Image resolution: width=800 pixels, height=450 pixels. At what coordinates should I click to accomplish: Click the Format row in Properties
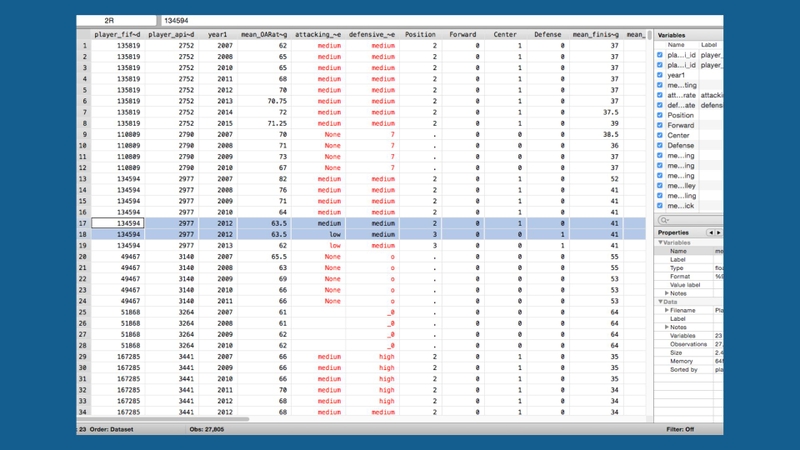pos(689,277)
